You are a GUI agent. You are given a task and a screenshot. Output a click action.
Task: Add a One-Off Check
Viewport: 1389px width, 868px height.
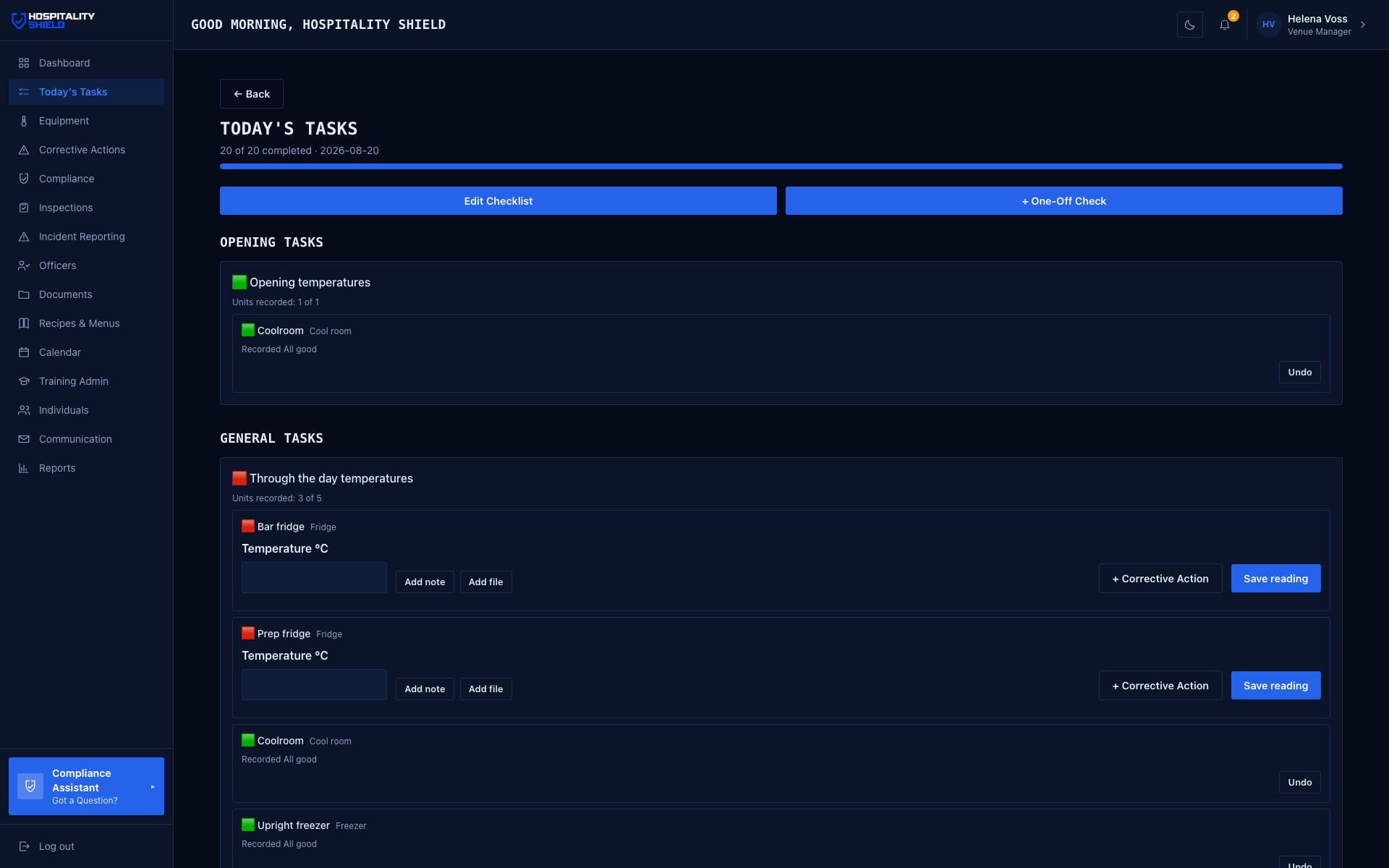(1063, 201)
